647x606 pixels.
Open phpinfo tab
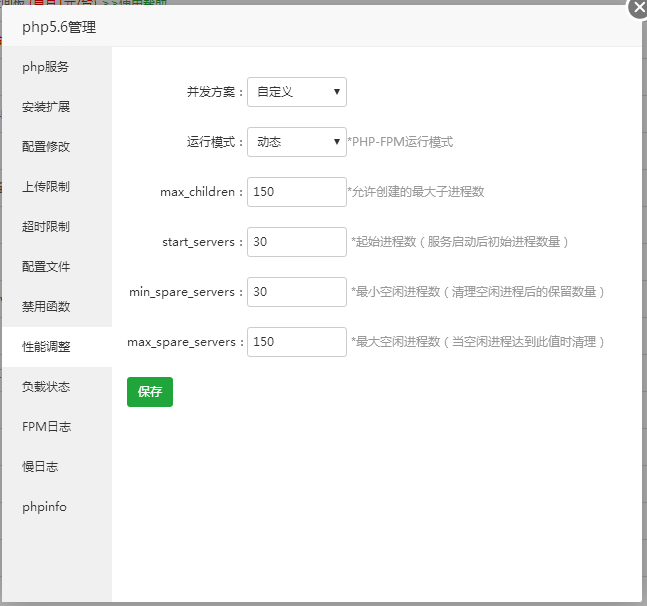pos(57,507)
